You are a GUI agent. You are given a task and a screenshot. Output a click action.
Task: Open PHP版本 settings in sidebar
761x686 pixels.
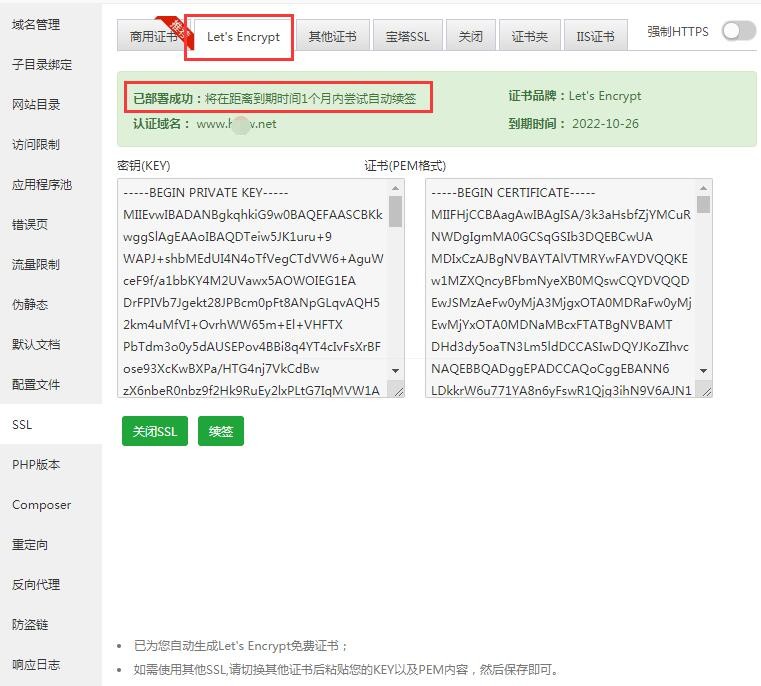[x=36, y=464]
